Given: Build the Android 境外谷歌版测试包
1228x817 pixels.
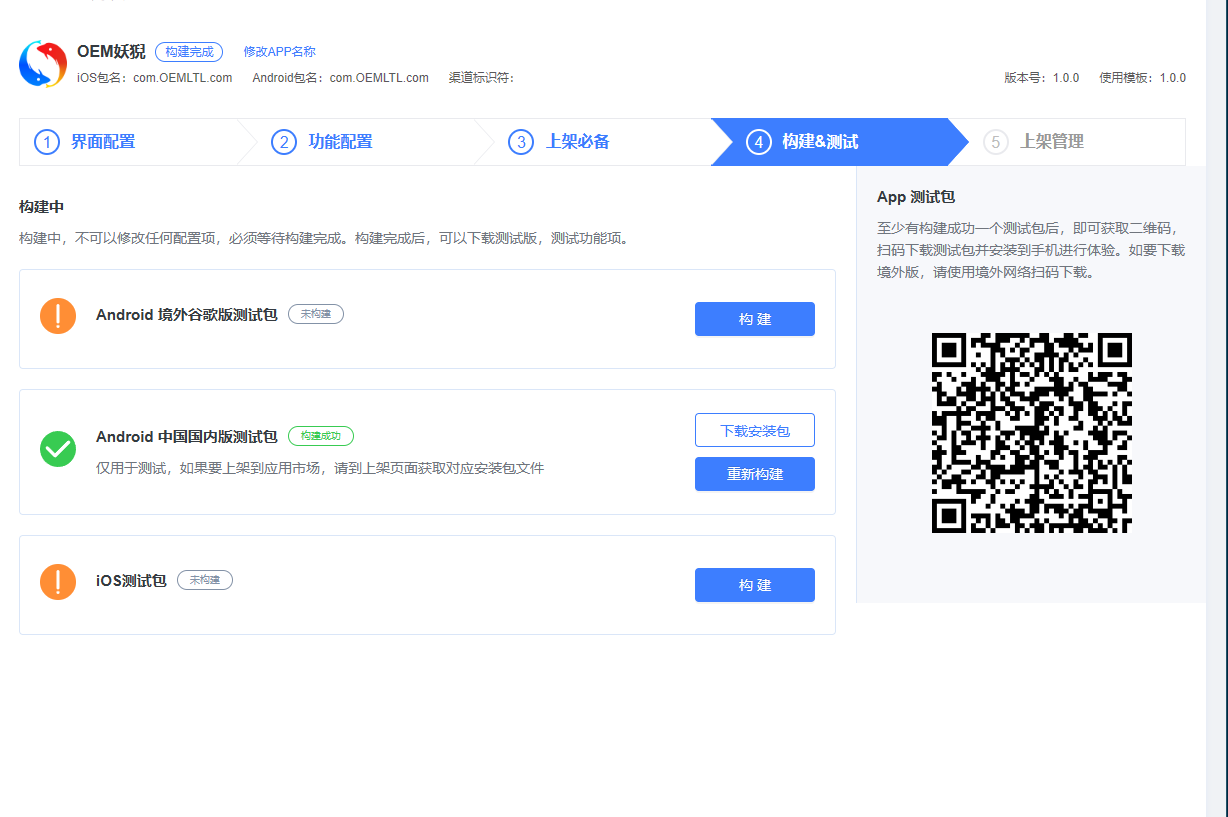Looking at the screenshot, I should coord(755,319).
